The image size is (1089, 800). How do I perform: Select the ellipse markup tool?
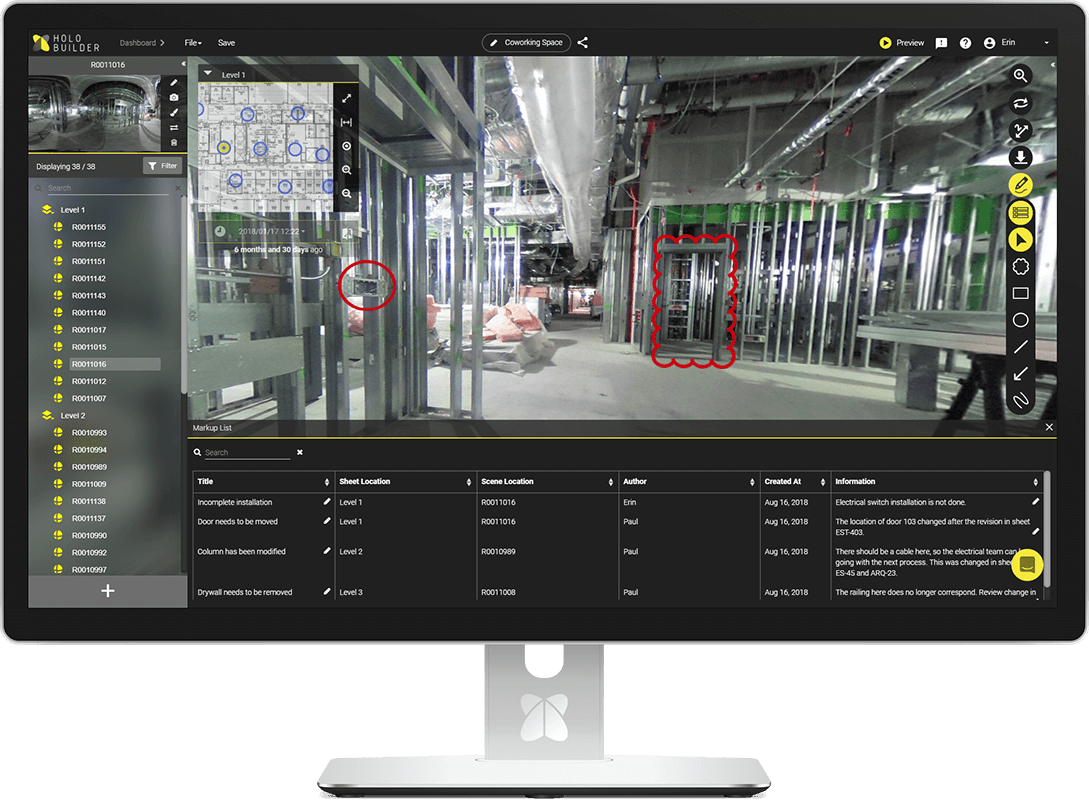click(1022, 320)
